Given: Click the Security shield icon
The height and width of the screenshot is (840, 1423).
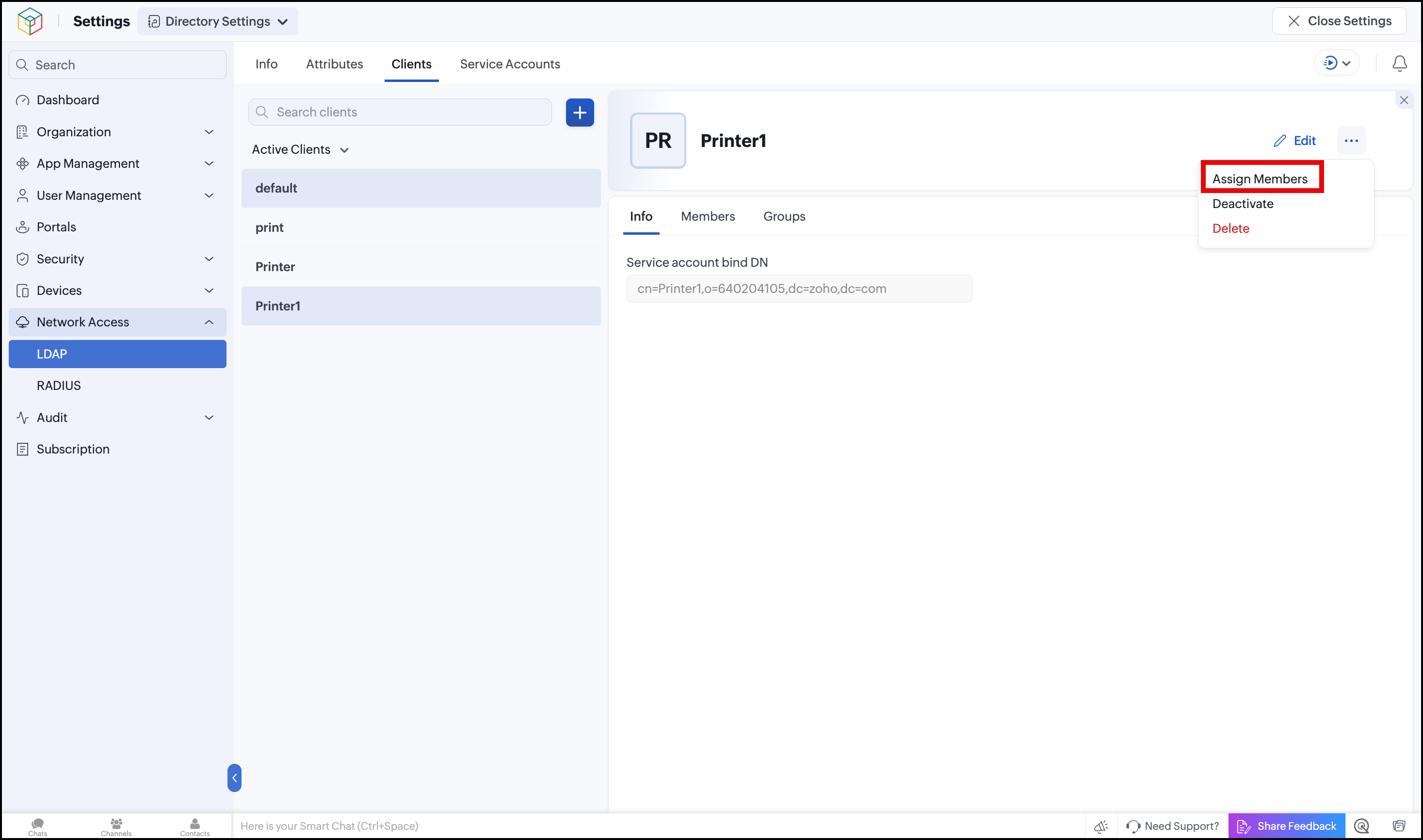Looking at the screenshot, I should tap(23, 258).
